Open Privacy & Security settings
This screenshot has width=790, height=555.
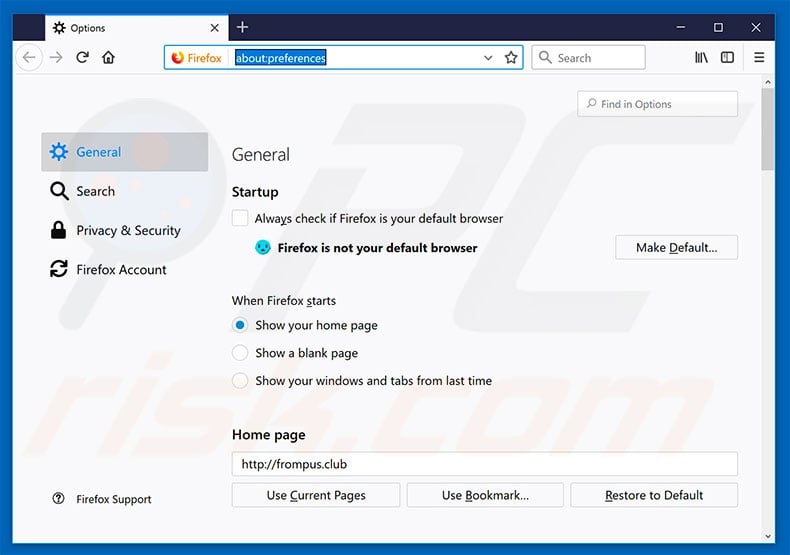(x=124, y=230)
